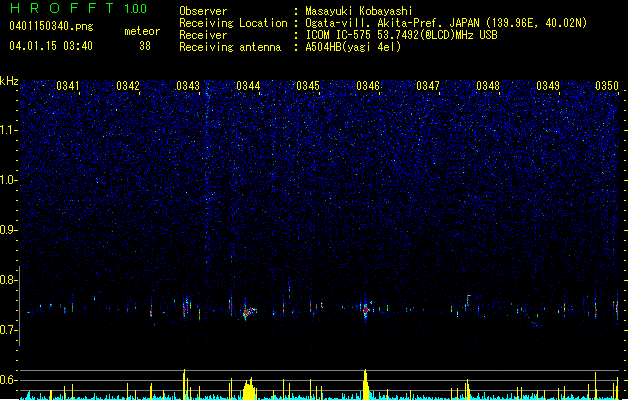The height and width of the screenshot is (400, 629).
Task: Click the wide yellow power burst under 0344
Action: point(249,390)
